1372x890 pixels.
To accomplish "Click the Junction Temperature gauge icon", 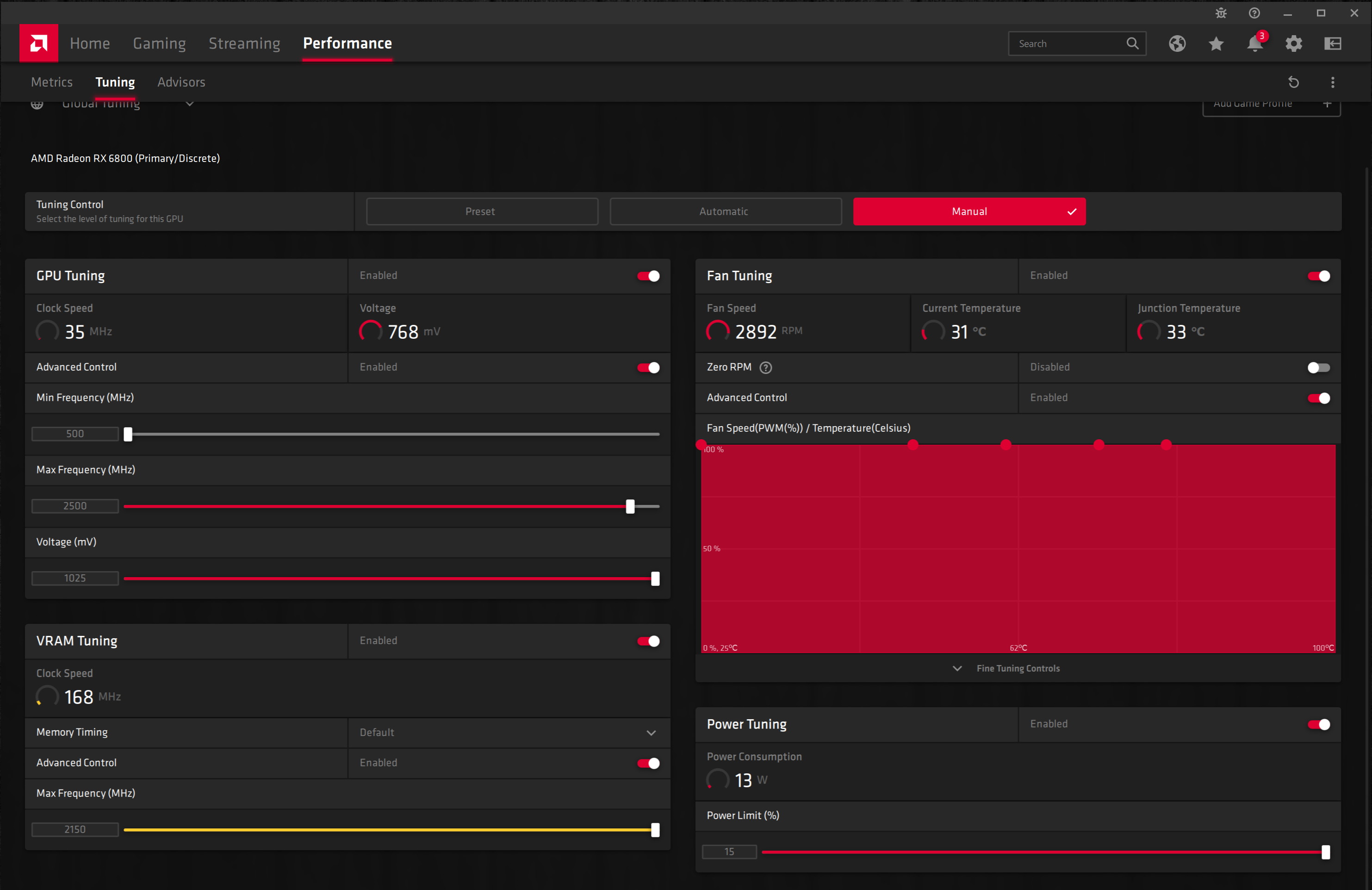I will (x=1149, y=331).
